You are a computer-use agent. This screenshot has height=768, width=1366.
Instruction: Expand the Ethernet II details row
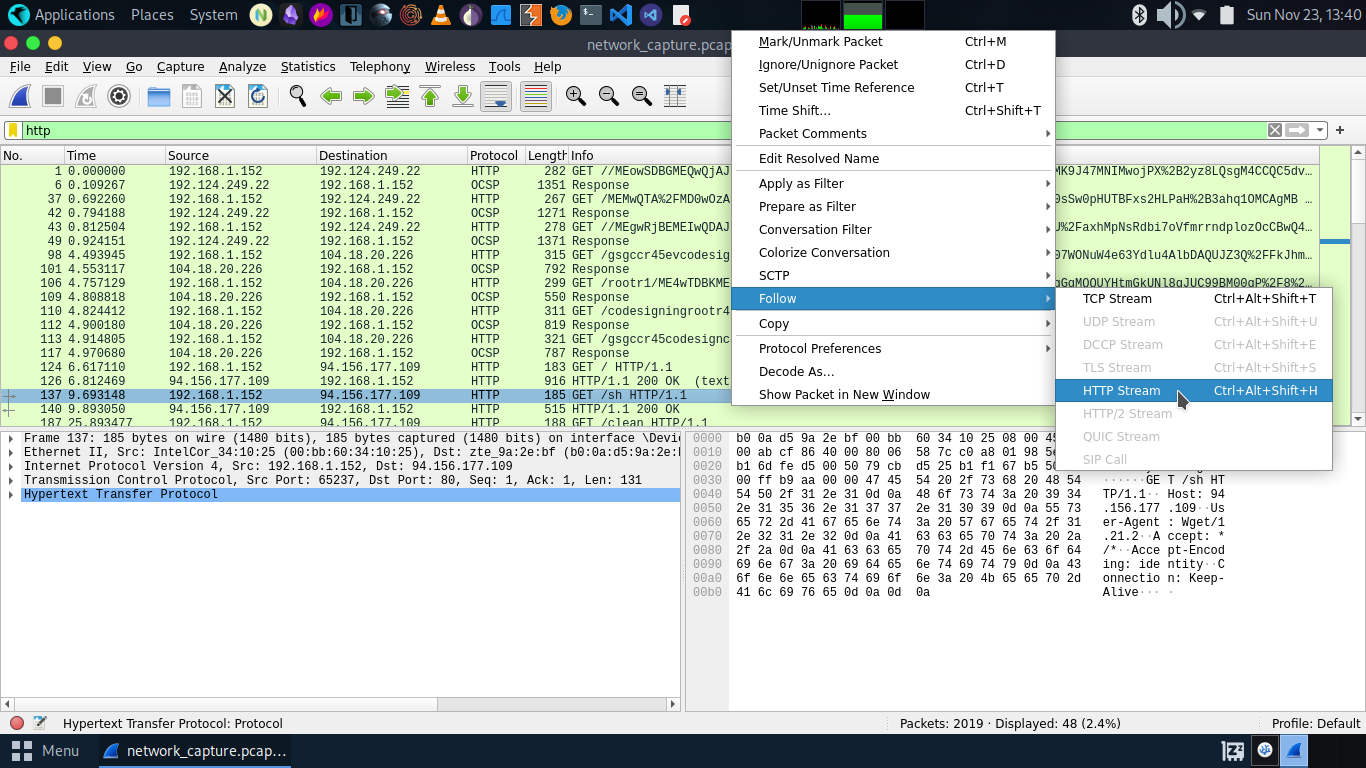[x=10, y=453]
